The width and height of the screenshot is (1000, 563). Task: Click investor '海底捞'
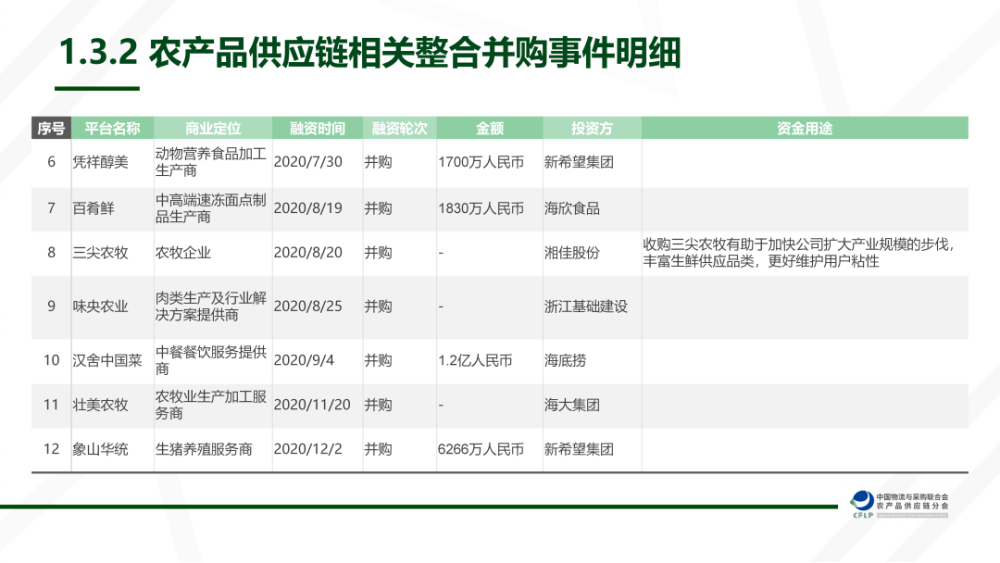click(x=565, y=360)
